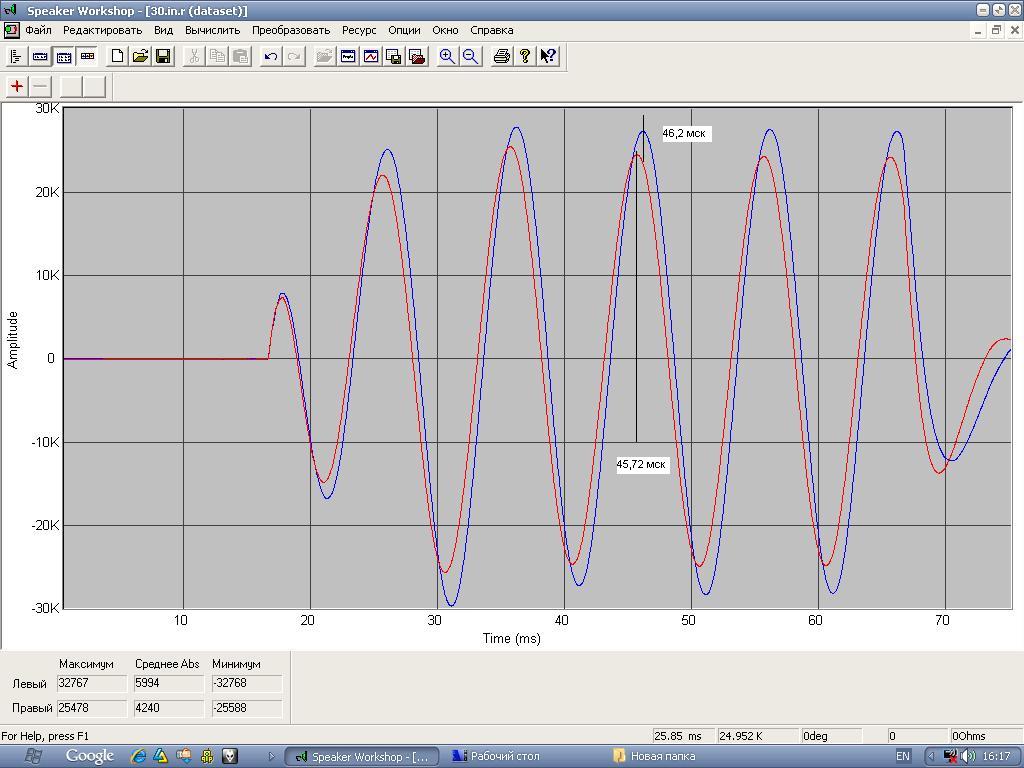Expand the Ресурс menu
The width and height of the screenshot is (1024, 768).
(x=359, y=30)
